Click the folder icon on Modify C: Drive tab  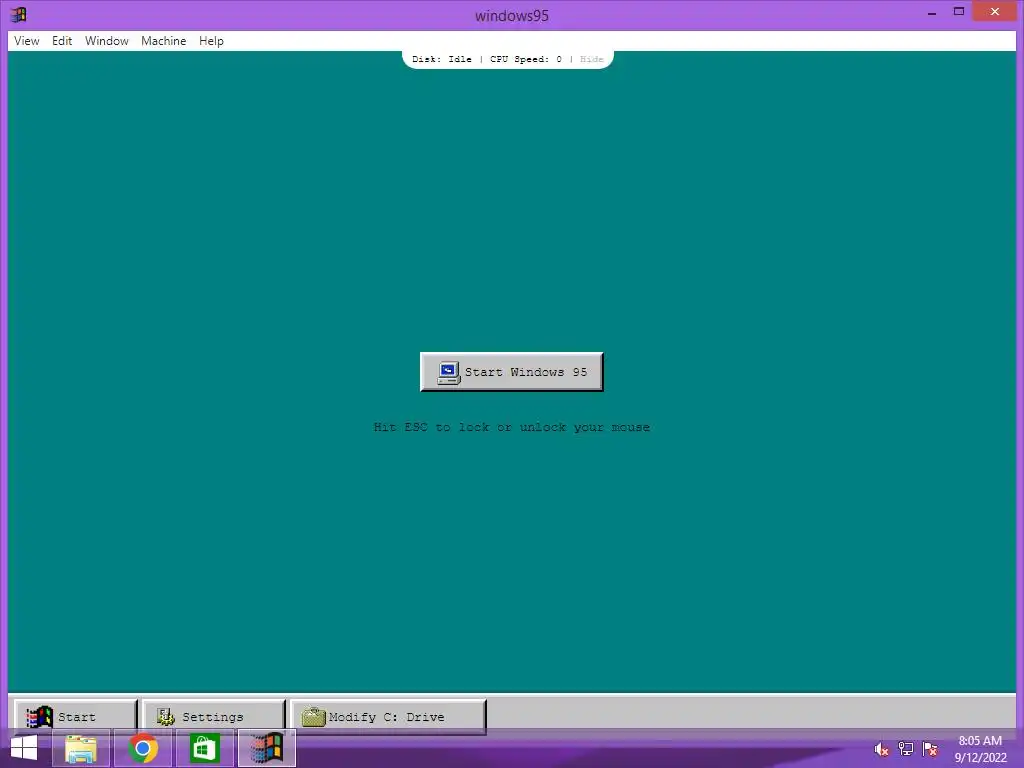tap(313, 716)
